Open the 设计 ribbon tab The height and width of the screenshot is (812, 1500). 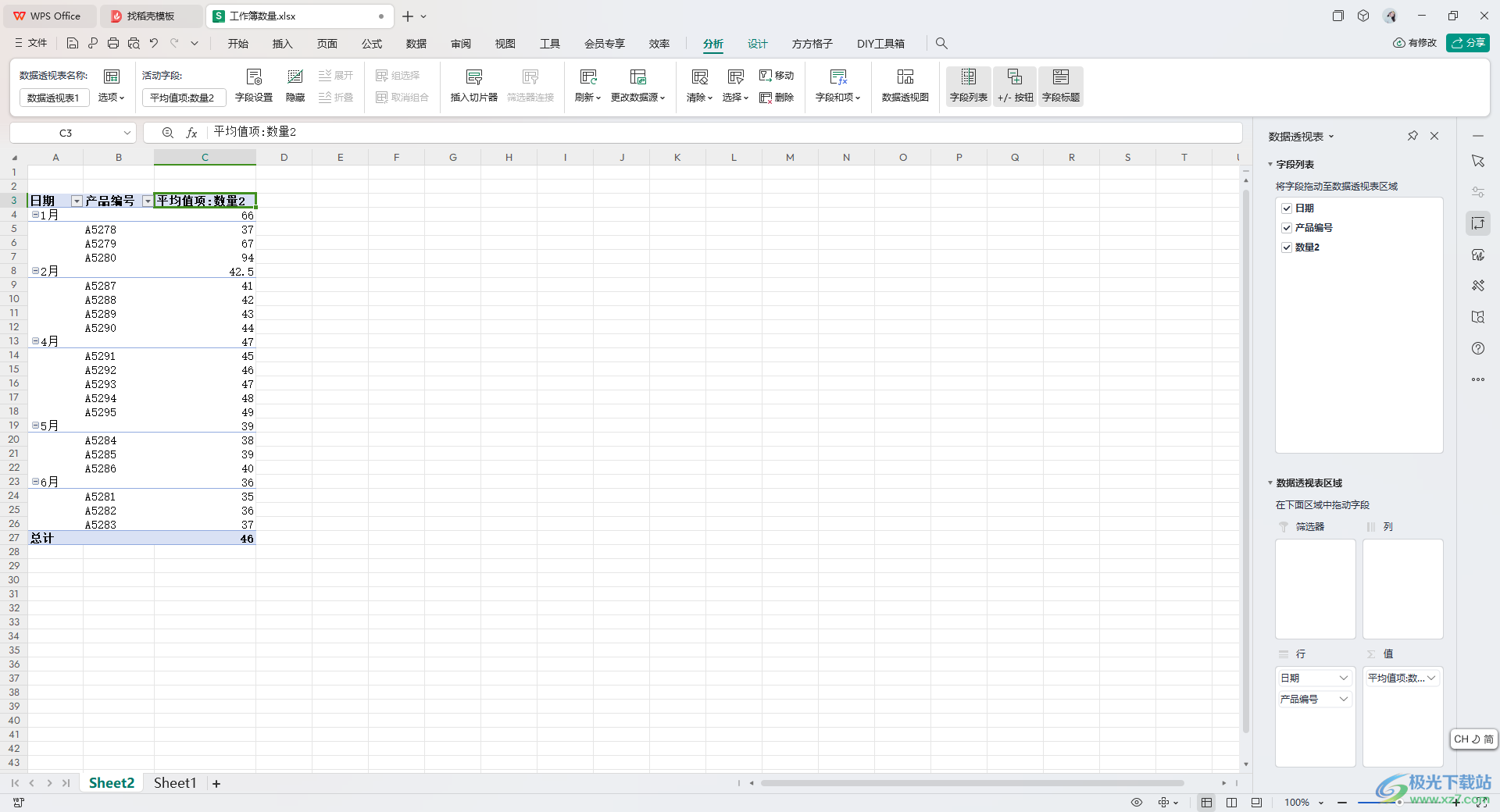click(758, 44)
